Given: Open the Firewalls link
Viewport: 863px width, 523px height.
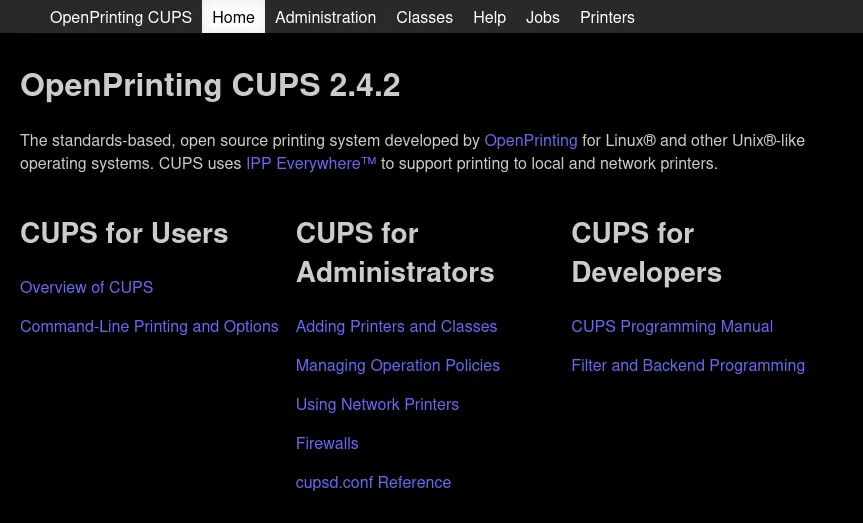Looking at the screenshot, I should (327, 444).
